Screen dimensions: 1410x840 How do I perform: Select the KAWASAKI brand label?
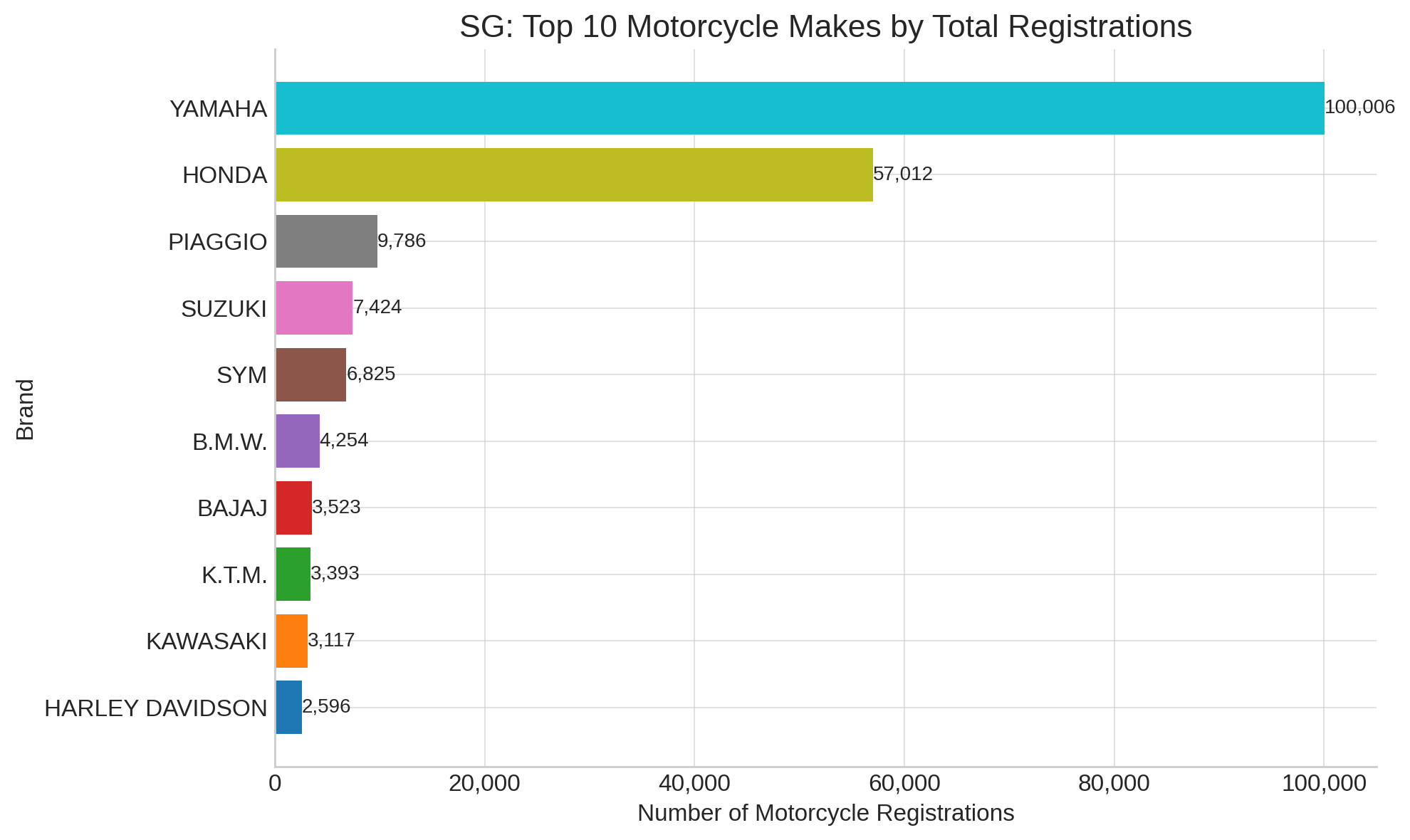(x=207, y=641)
